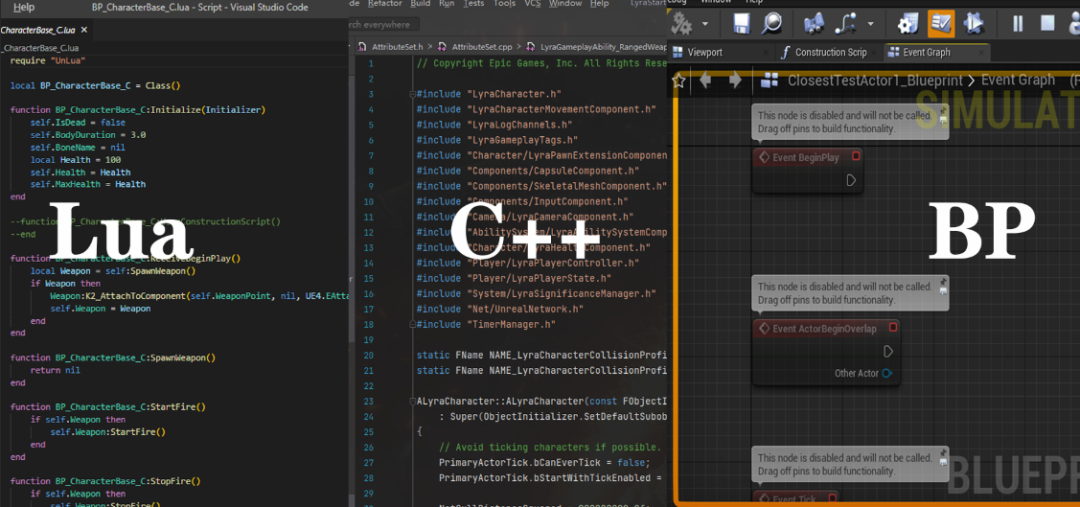Viewport: 1080px width, 507px height.
Task: Click the magnifier Browse icon in Unreal toolbar
Action: click(x=771, y=25)
